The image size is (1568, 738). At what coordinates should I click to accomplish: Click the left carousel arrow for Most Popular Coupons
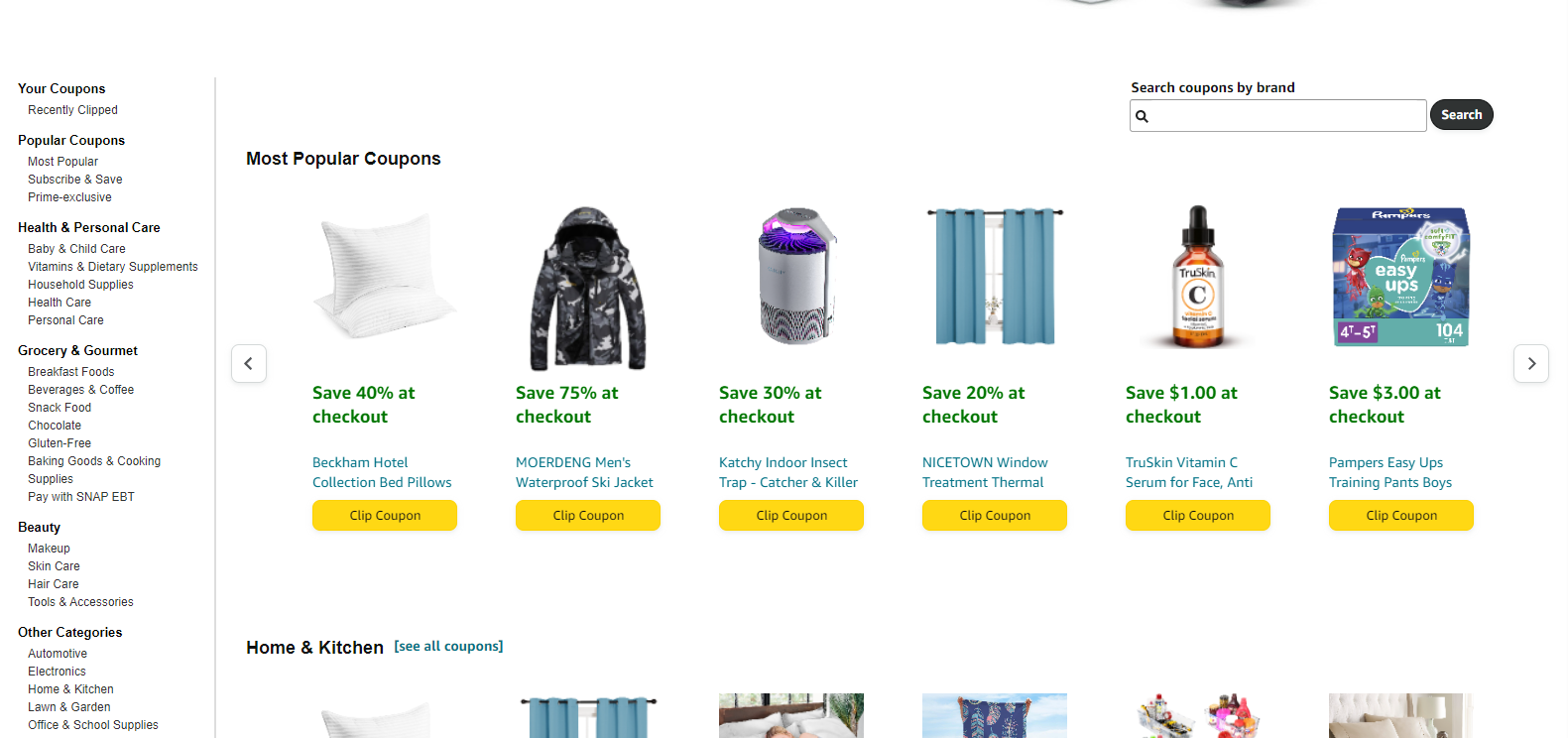pyautogui.click(x=249, y=363)
